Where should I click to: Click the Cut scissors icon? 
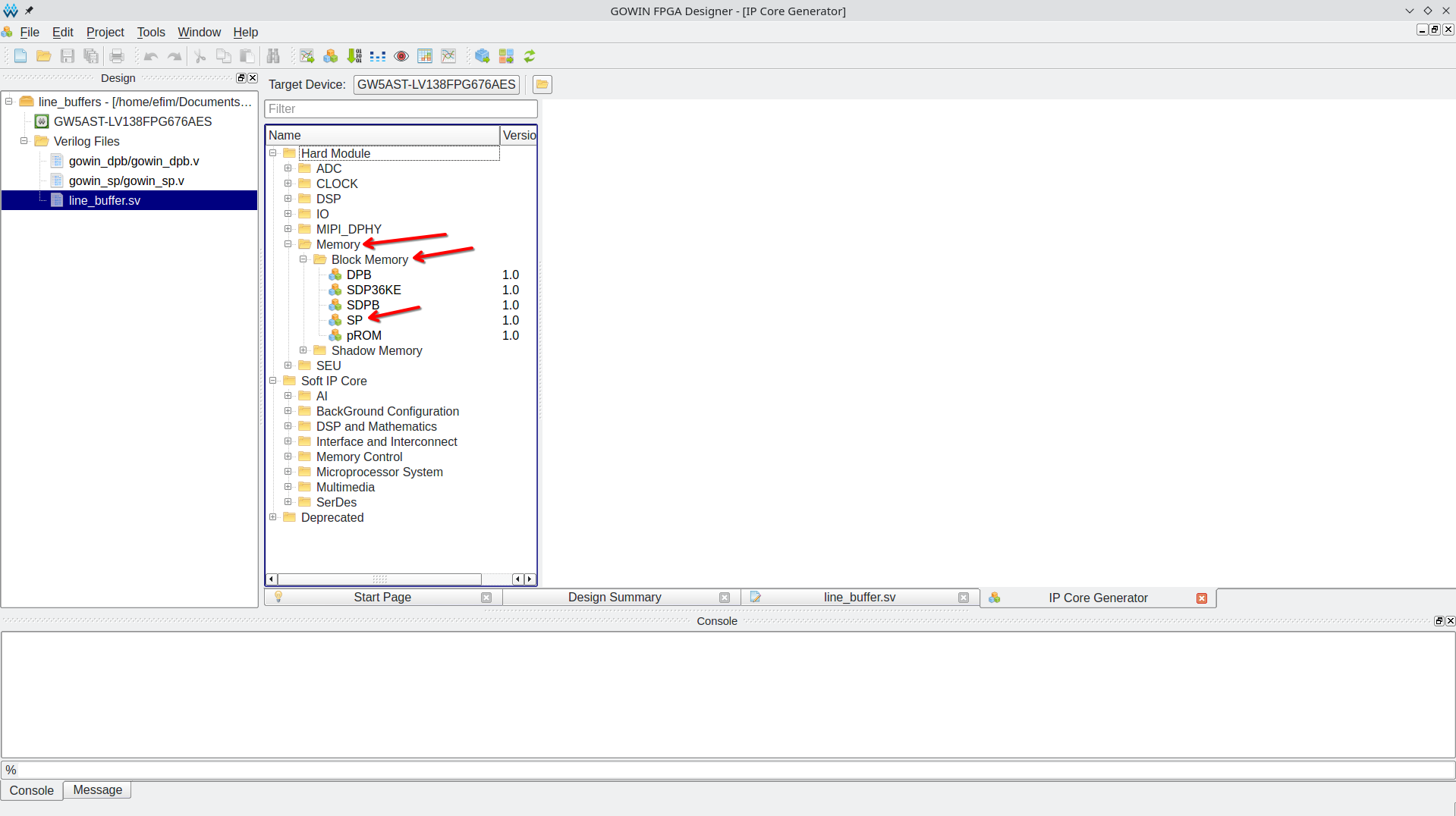(200, 56)
